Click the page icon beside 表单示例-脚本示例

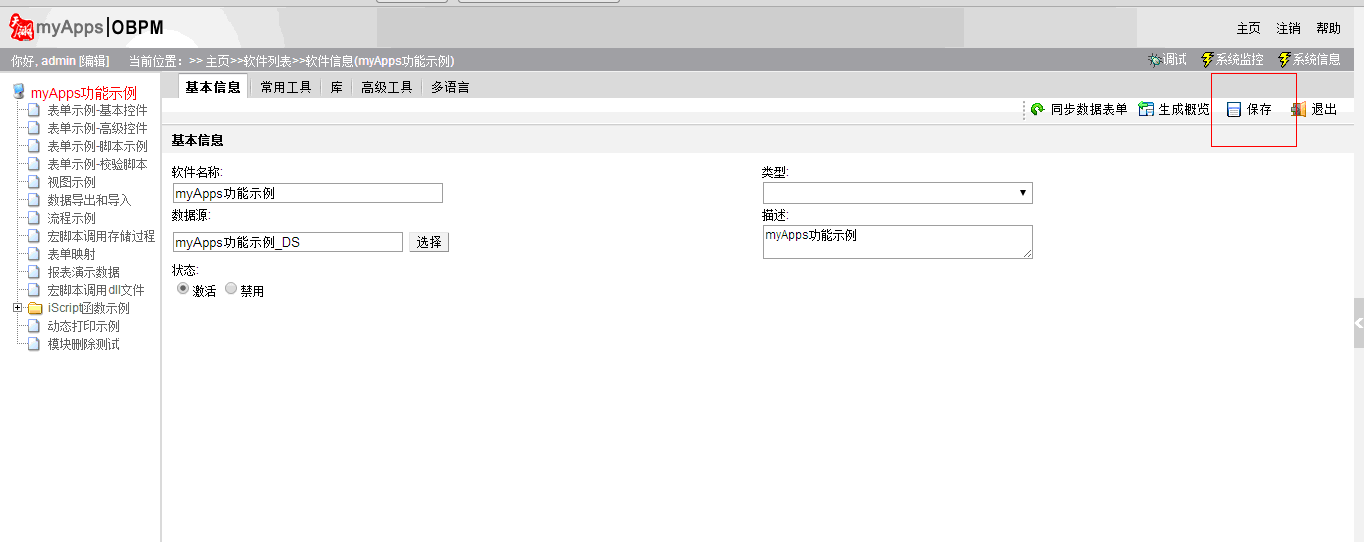(34, 146)
